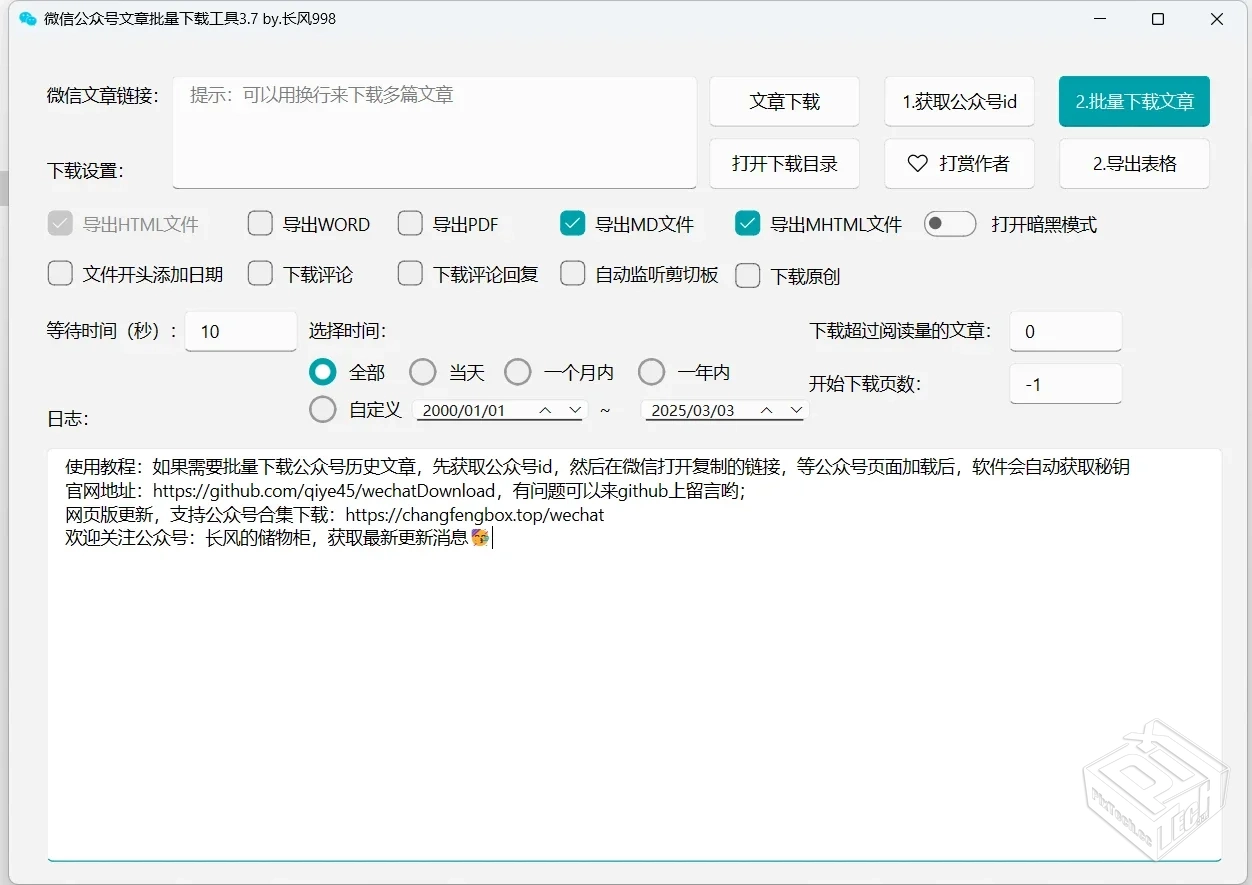Screen dimensions: 1252x885
Task: Disable the 导出MD文件 checkbox
Action: click(x=572, y=224)
